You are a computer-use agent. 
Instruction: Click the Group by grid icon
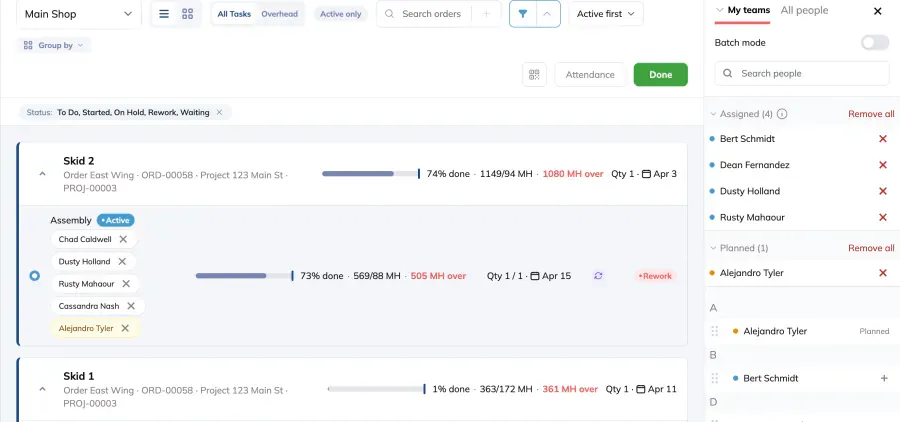28,45
